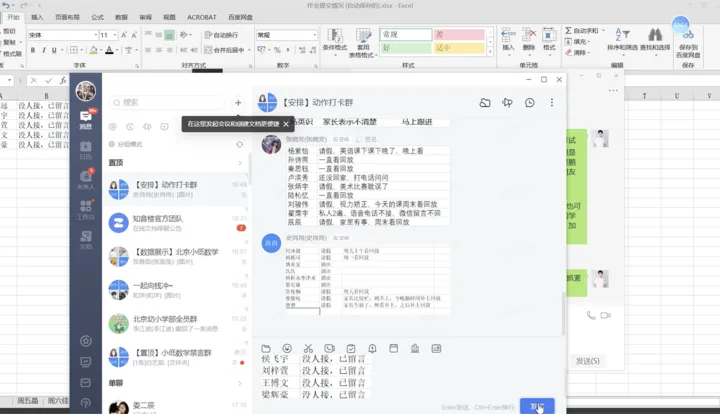Open the fill color dropdown arrow in Excel

[101, 50]
